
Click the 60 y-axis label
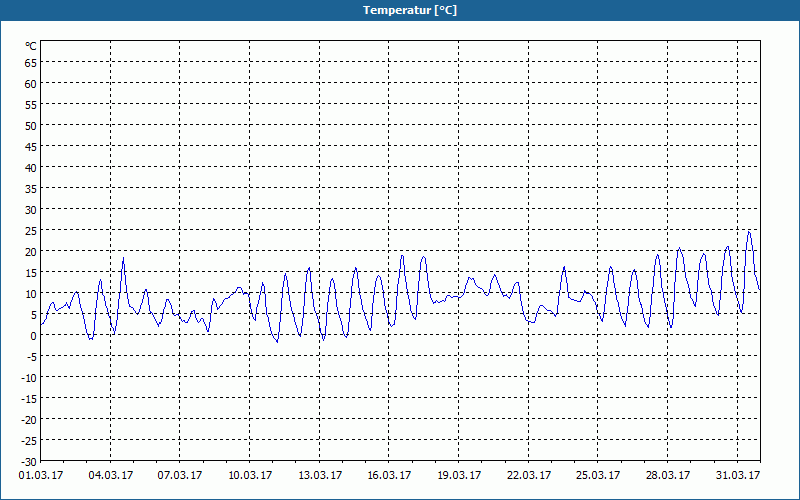point(31,84)
